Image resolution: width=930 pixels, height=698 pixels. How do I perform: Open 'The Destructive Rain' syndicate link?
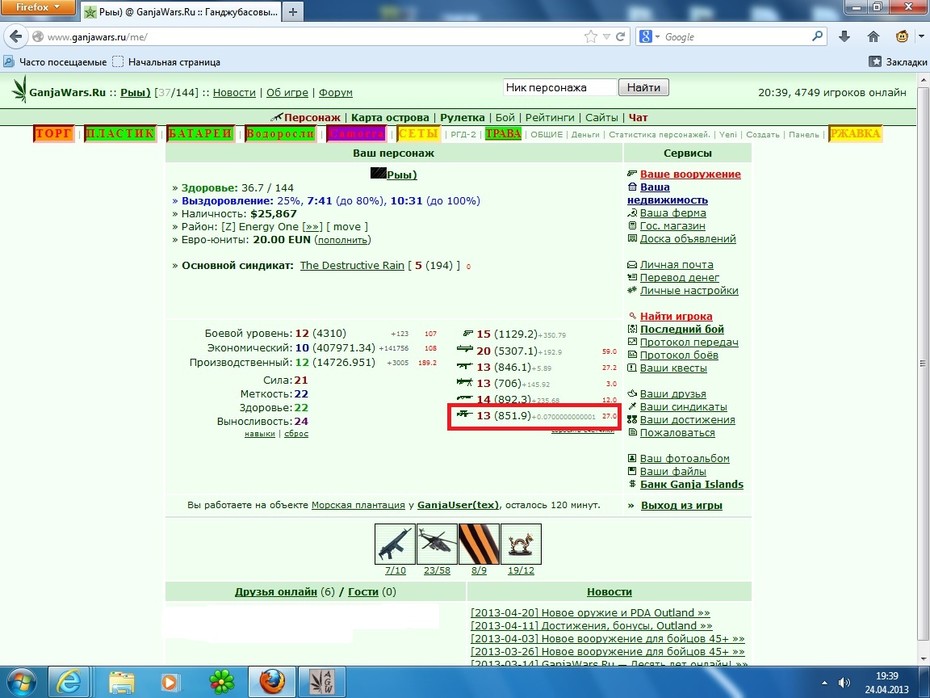352,266
